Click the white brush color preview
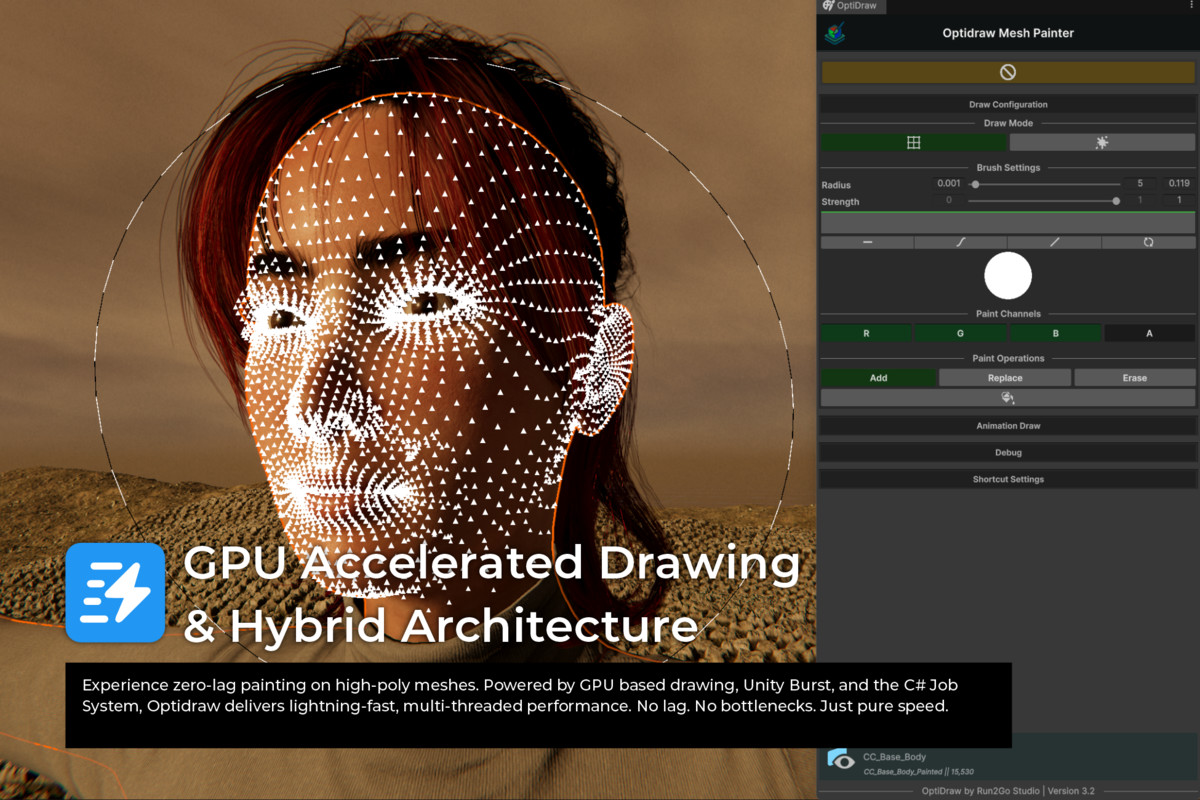The image size is (1200, 800). coord(1008,276)
